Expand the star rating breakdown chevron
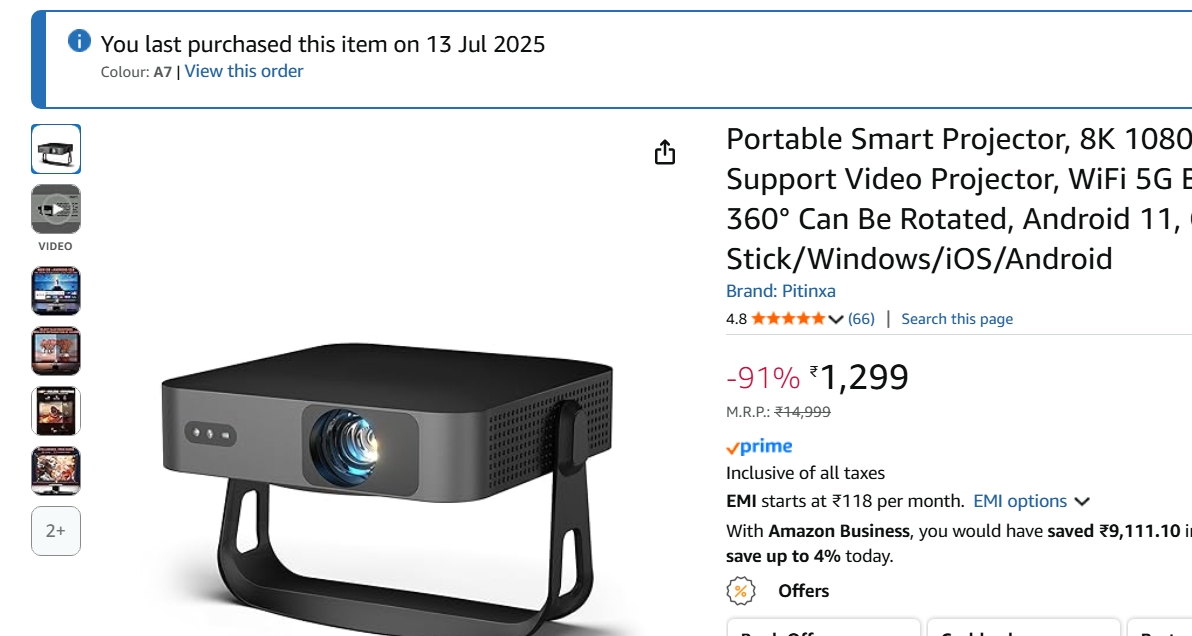This screenshot has width=1192, height=636. [834, 318]
